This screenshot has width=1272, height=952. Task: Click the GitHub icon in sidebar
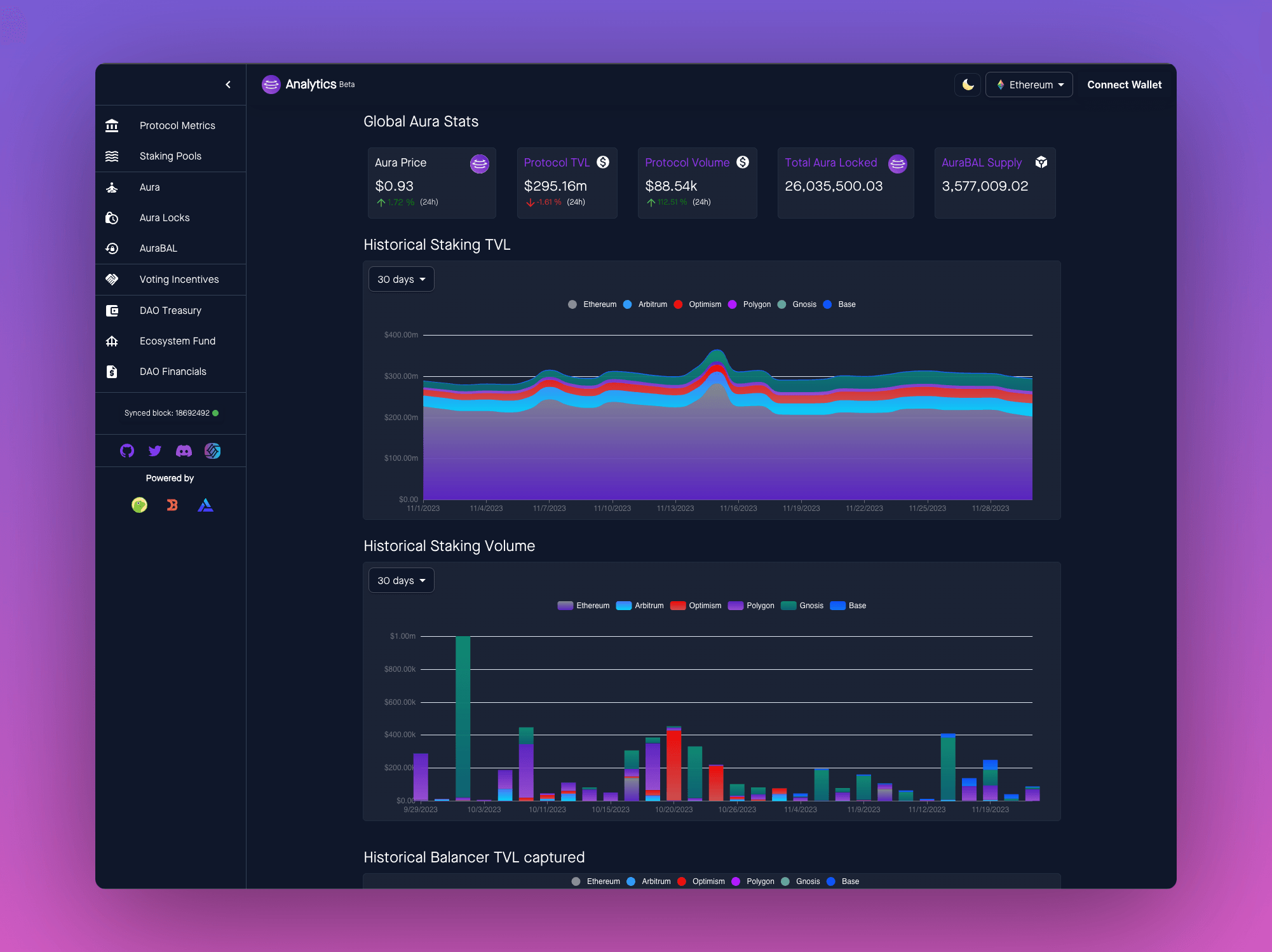click(127, 451)
